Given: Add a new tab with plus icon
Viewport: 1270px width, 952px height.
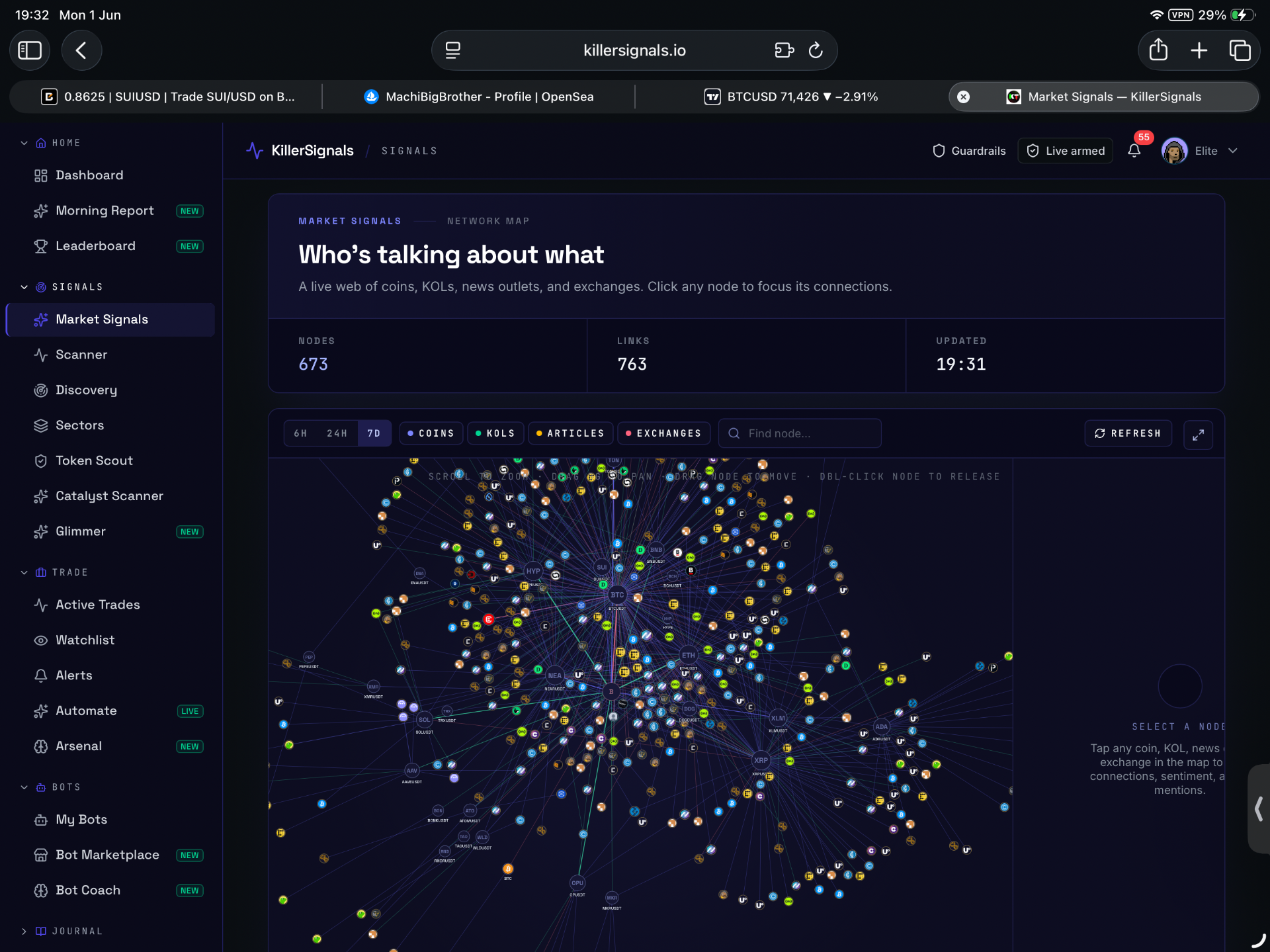Looking at the screenshot, I should tap(1199, 50).
